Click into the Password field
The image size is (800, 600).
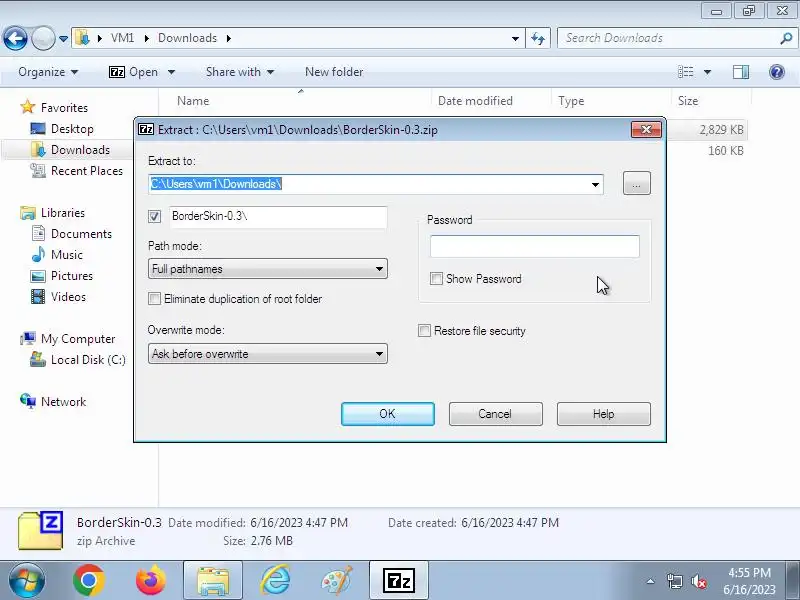534,246
